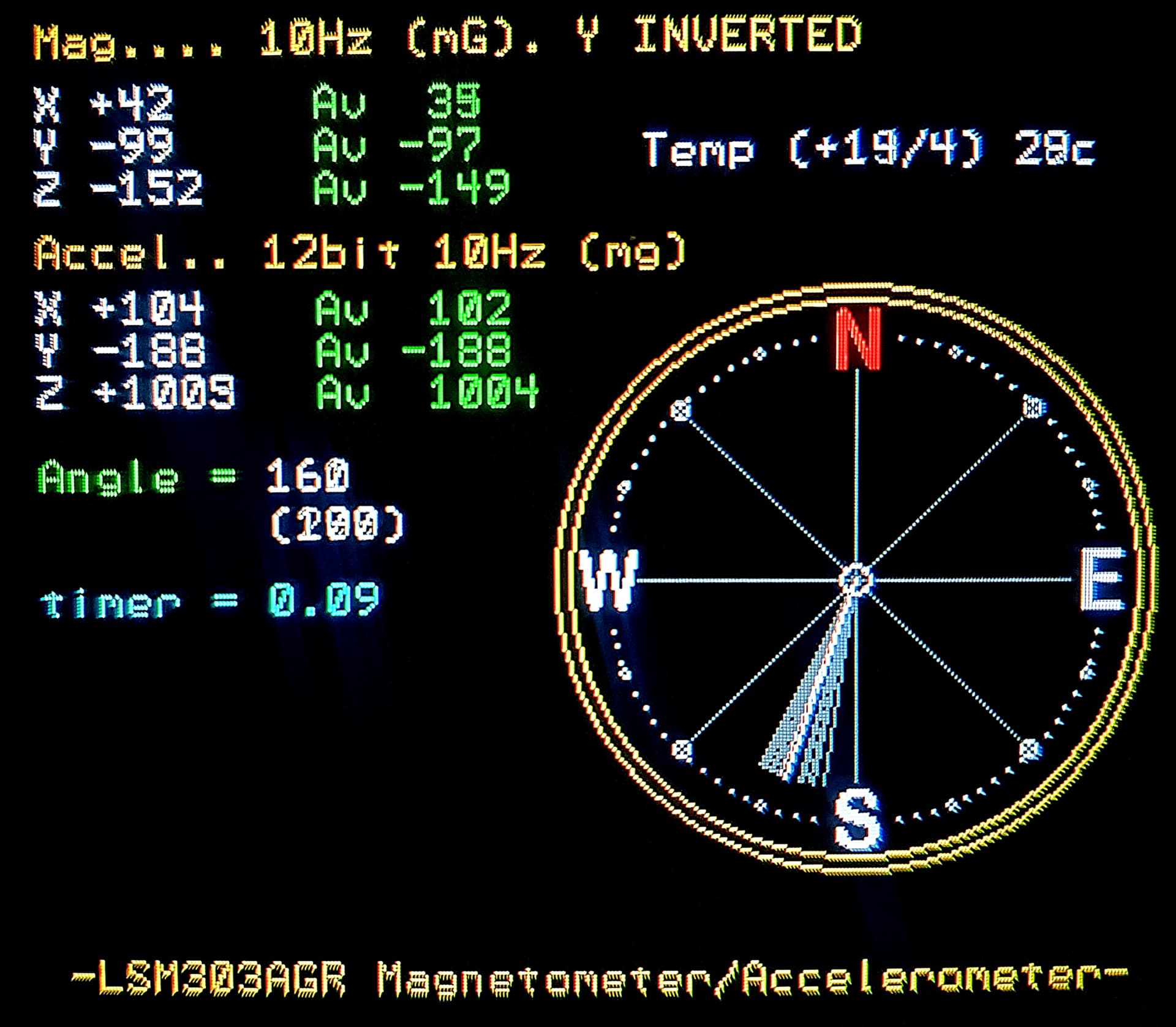
Task: Click the compass center hub circle
Action: point(856,579)
